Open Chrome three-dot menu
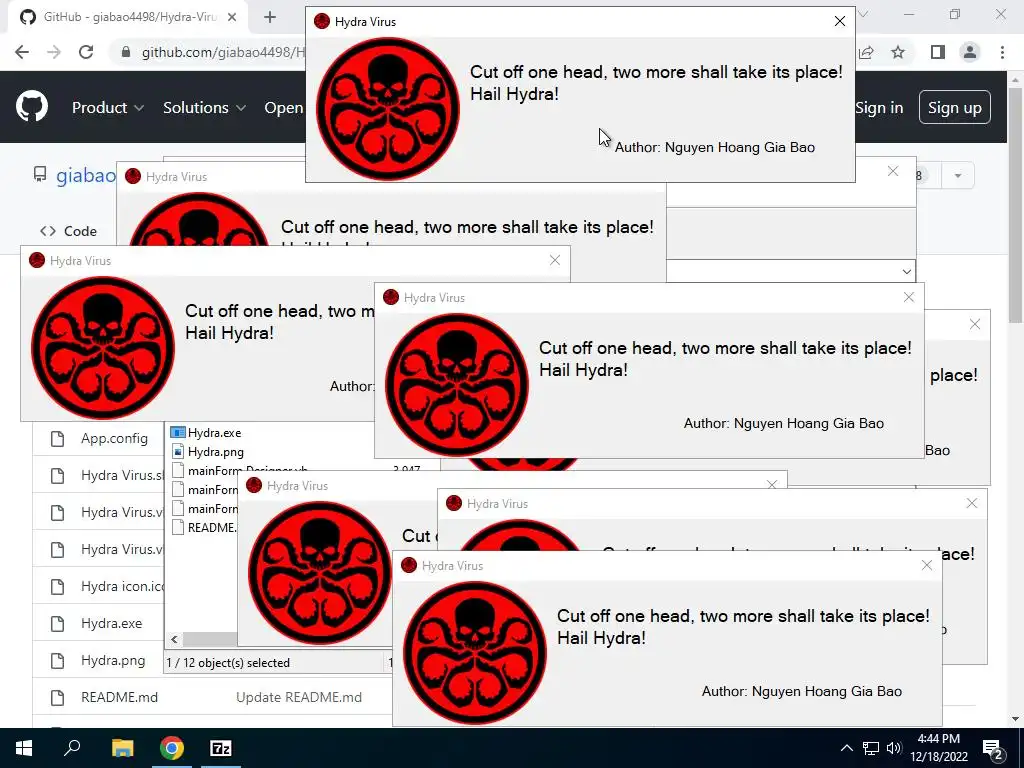Screen dimensions: 1024x768 click(x=1002, y=52)
